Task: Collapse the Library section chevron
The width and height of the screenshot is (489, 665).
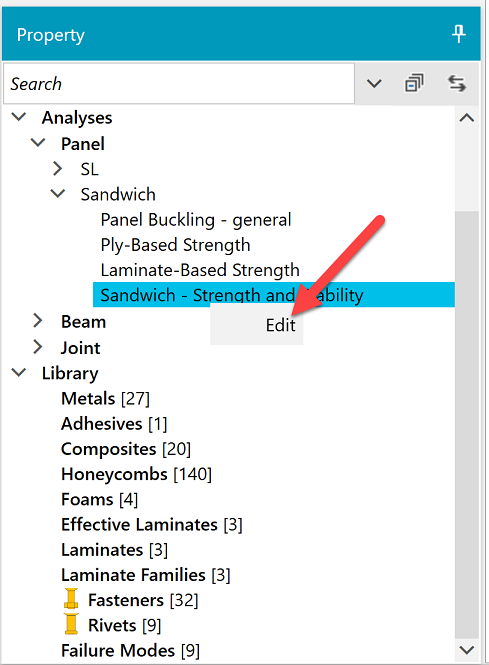Action: [19, 372]
